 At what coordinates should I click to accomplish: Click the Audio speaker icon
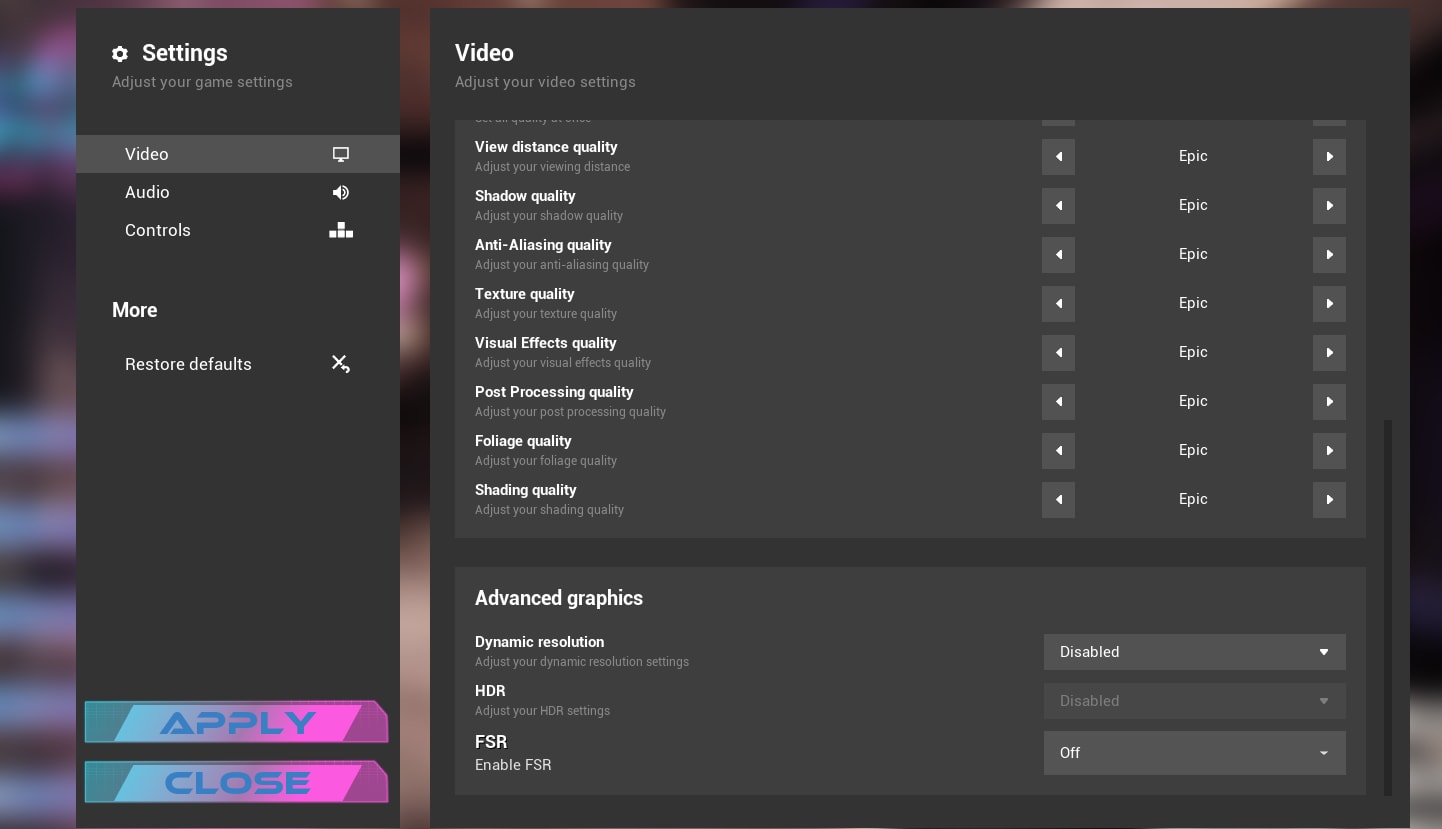click(341, 192)
